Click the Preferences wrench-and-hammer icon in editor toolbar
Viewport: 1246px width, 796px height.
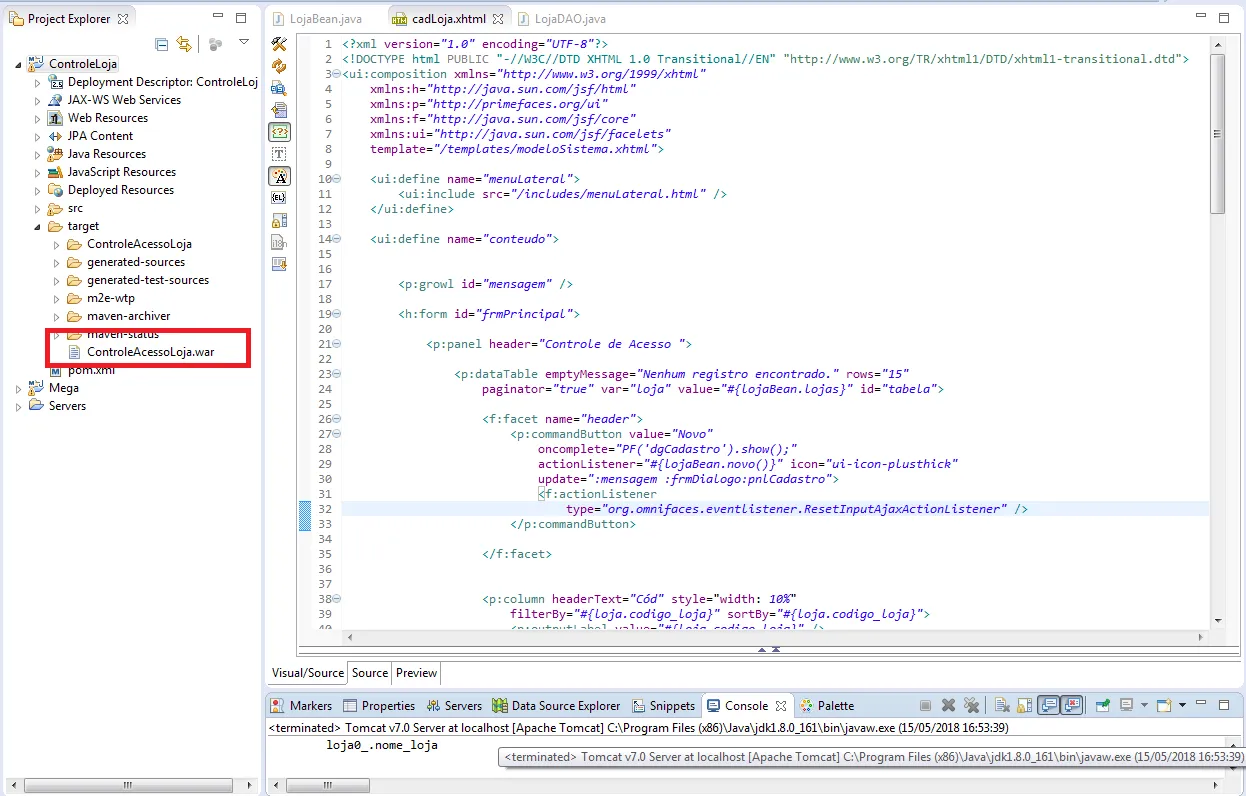(x=279, y=44)
